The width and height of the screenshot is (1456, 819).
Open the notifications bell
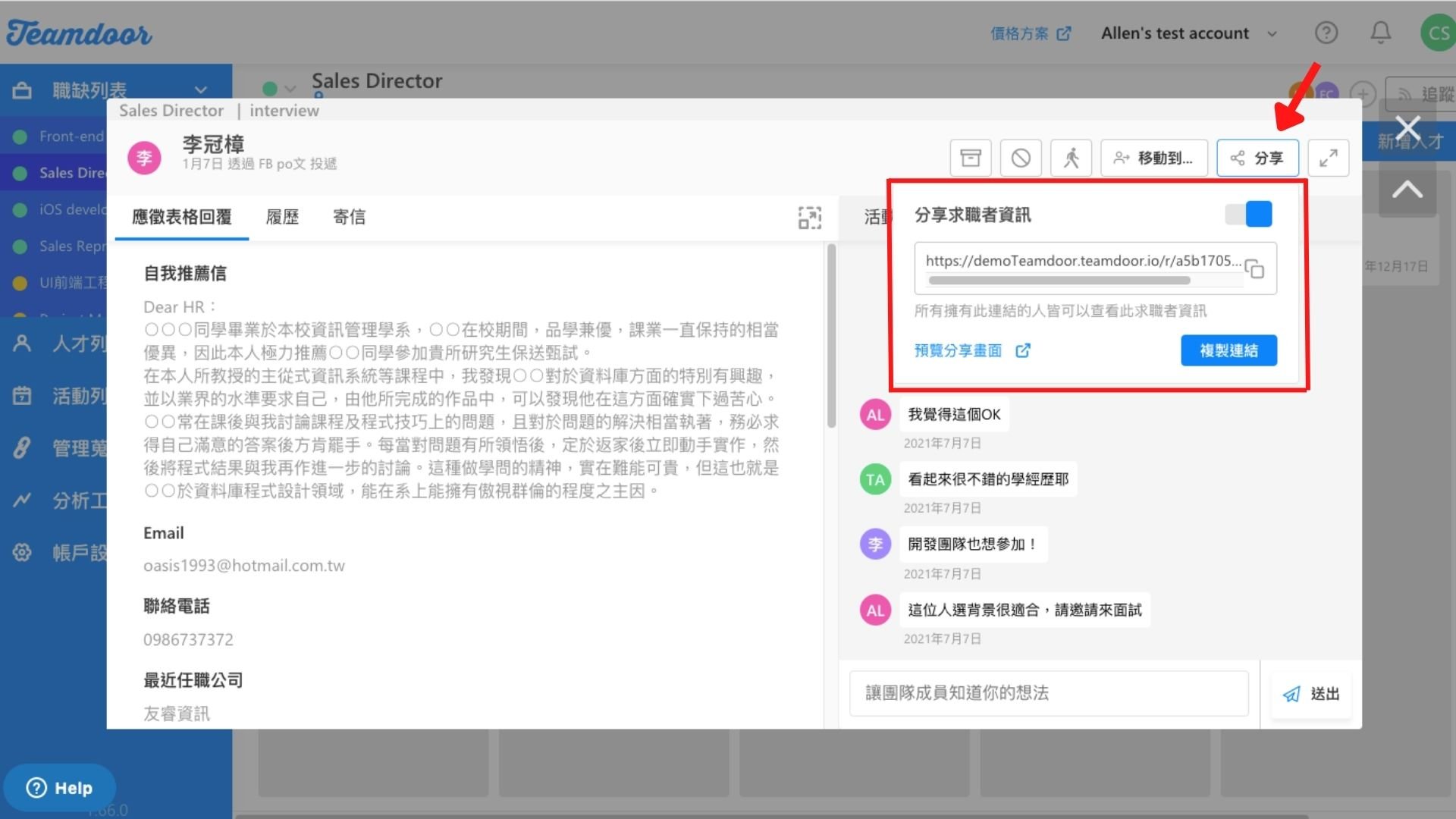click(x=1380, y=33)
